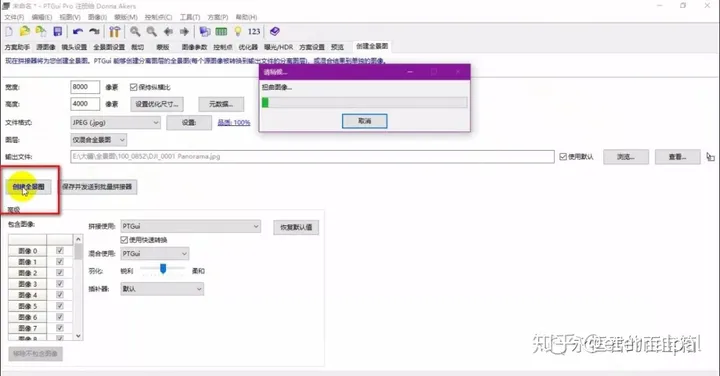The image size is (720, 376).
Task: Open the 工具(T) menu
Action: point(190,17)
